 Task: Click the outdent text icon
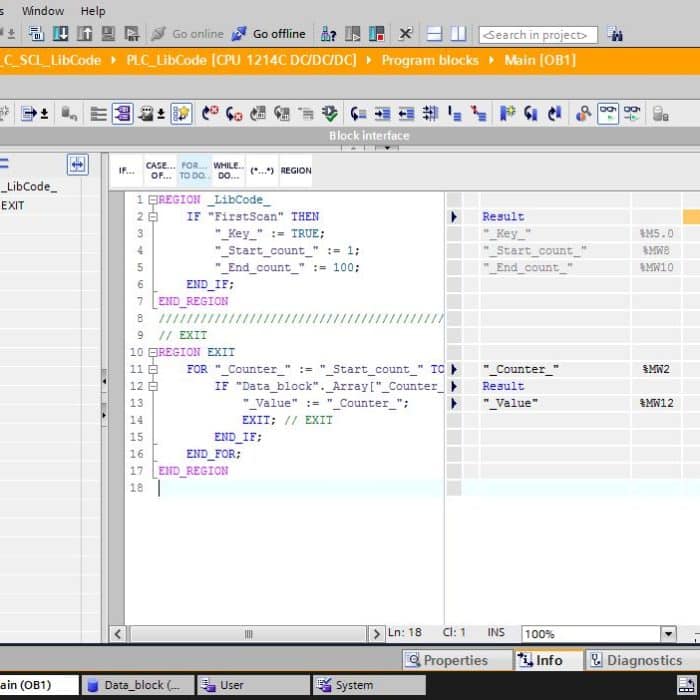click(406, 114)
